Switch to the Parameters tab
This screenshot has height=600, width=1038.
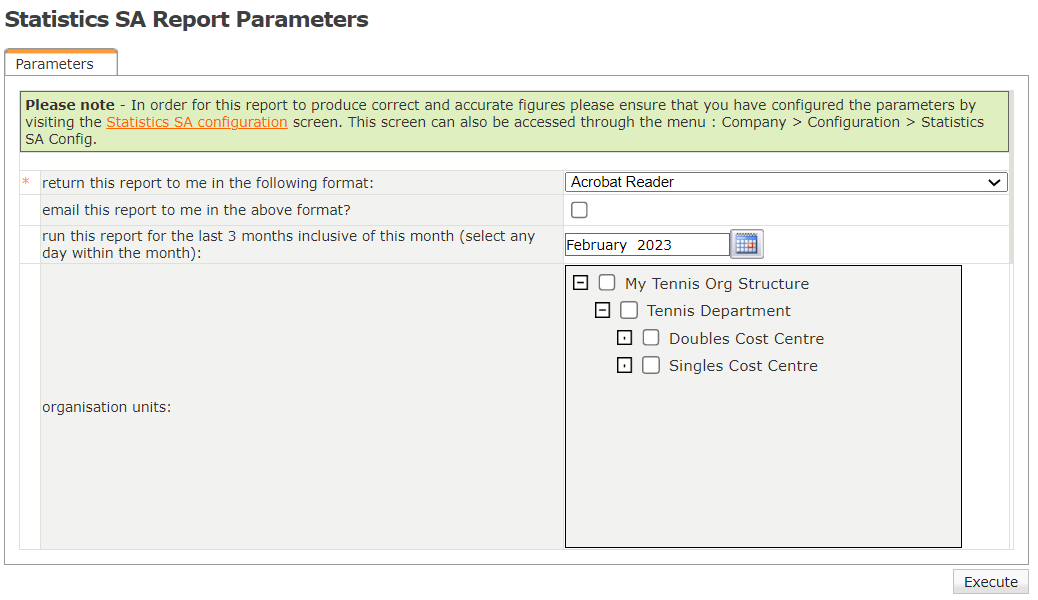point(55,64)
